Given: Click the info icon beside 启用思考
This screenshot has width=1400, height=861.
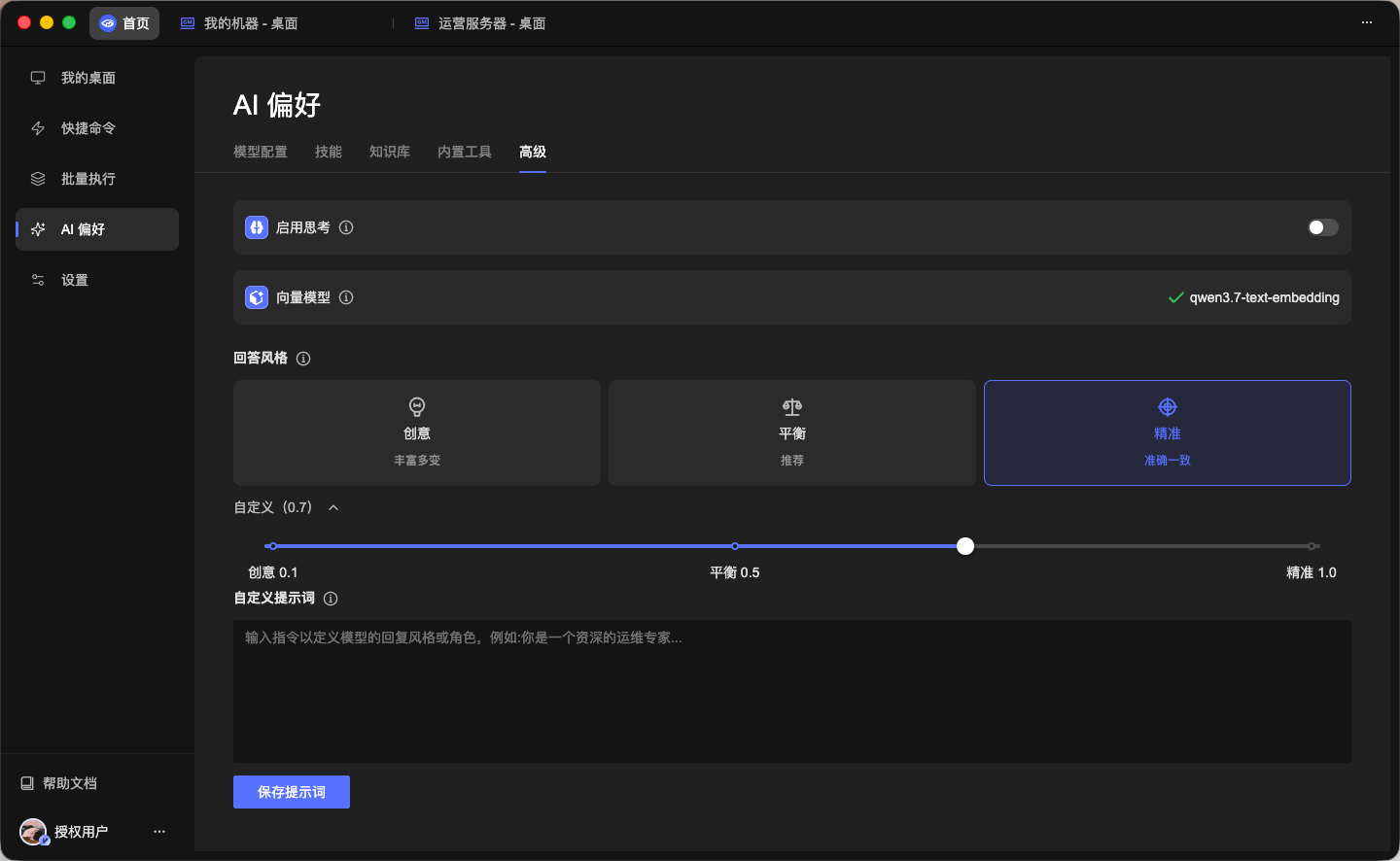Looking at the screenshot, I should 346,227.
